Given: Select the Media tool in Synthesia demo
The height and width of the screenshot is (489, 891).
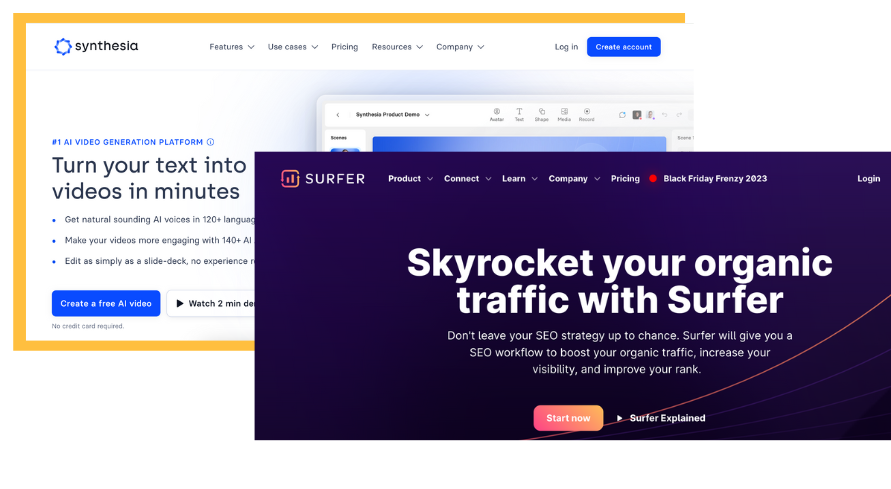Looking at the screenshot, I should click(564, 114).
